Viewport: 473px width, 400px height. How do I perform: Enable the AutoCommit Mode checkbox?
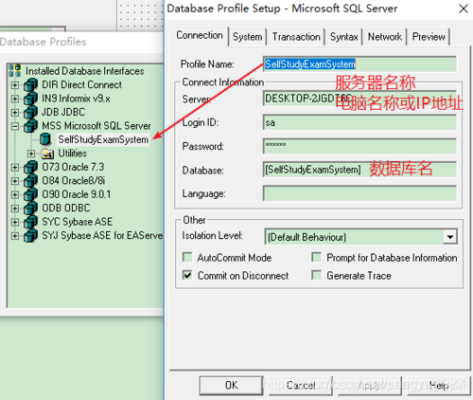click(187, 257)
